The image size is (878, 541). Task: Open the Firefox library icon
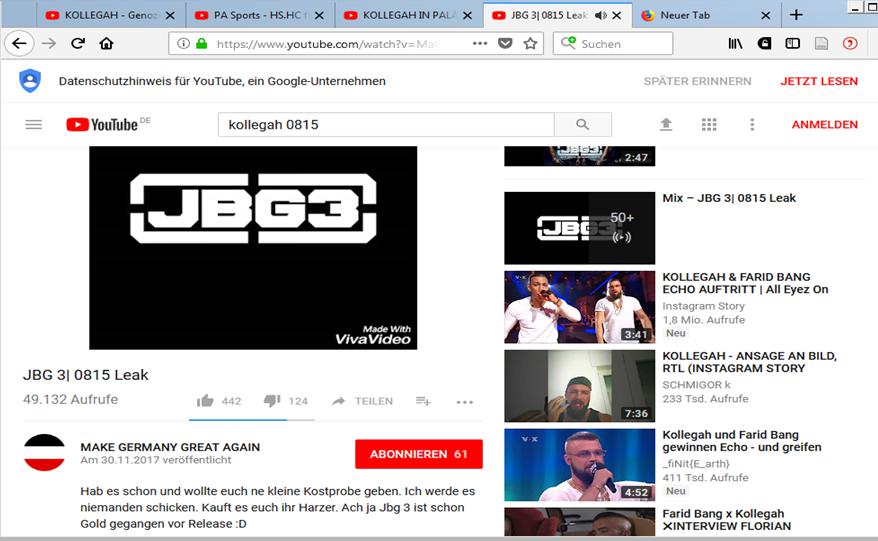coord(735,43)
